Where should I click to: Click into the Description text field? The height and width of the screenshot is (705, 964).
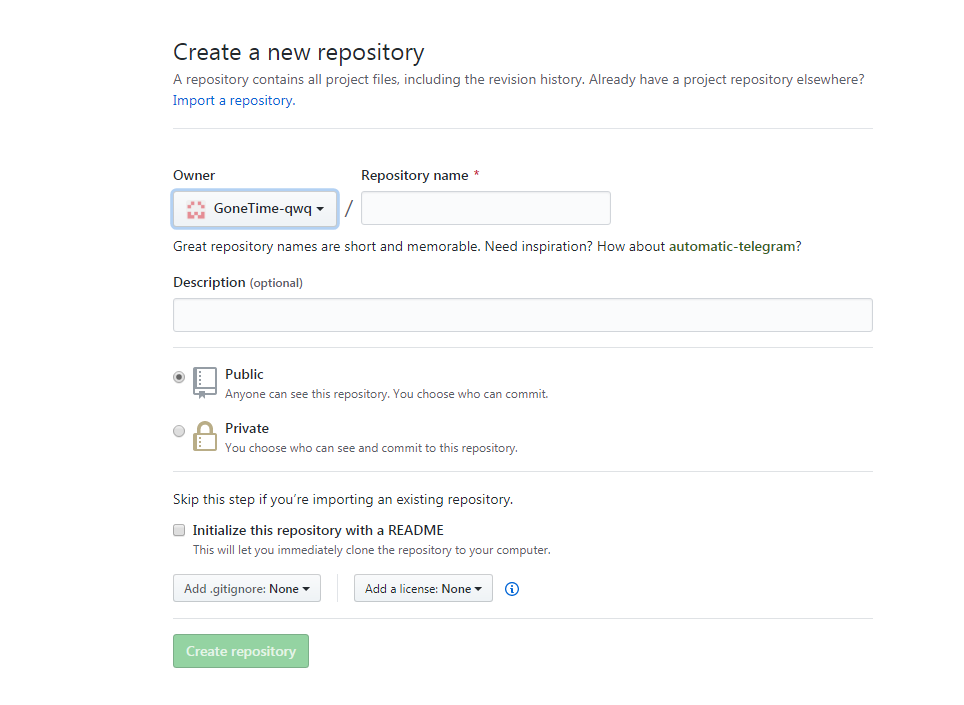522,315
